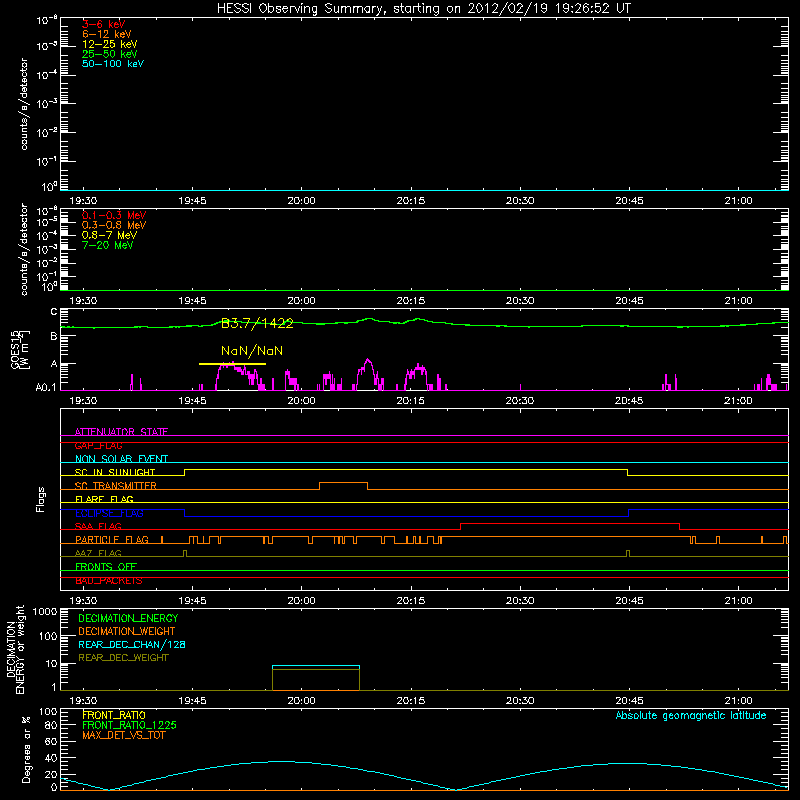
Task: Click the 1000 tick on decimation axis
Action: (45, 612)
